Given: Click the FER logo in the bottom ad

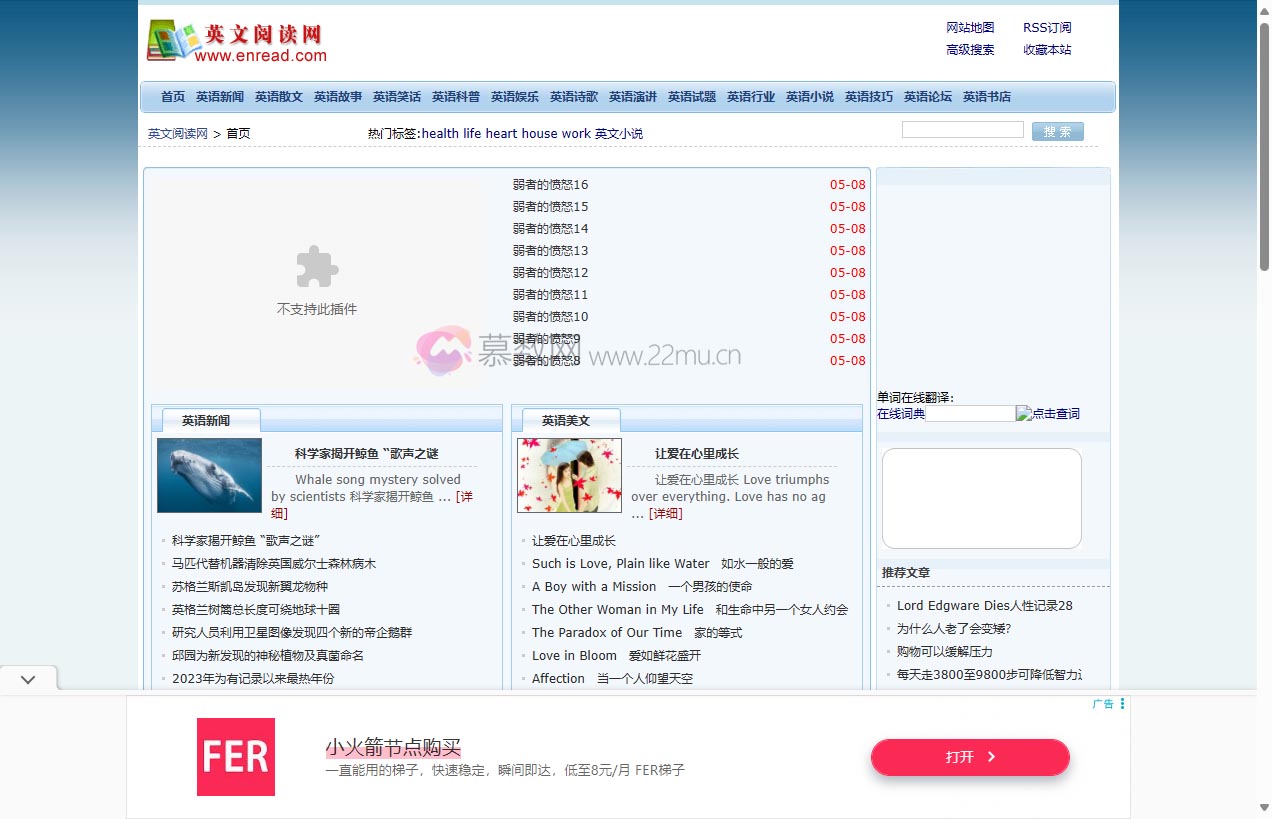Looking at the screenshot, I should pyautogui.click(x=235, y=757).
